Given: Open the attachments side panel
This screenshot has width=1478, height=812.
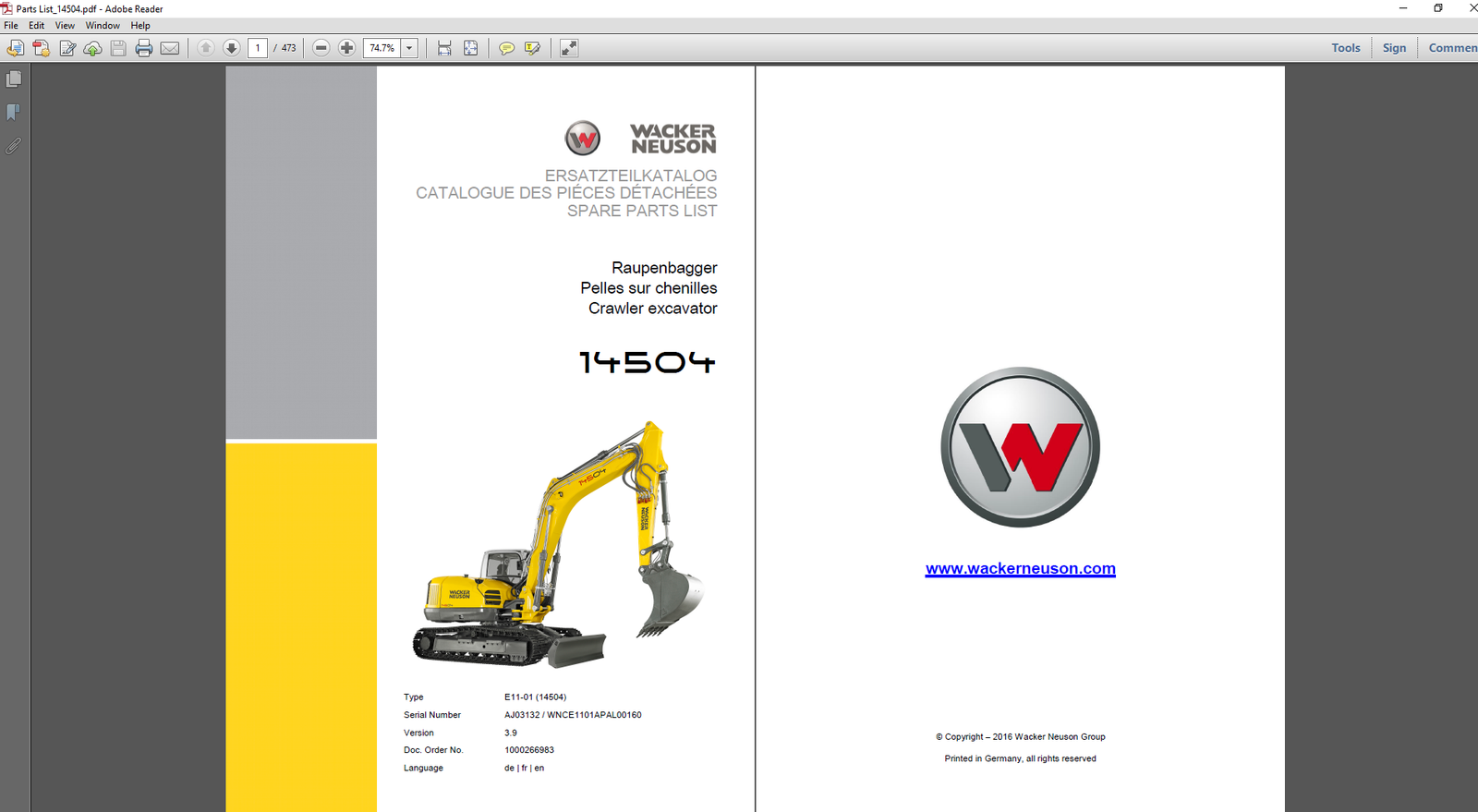Looking at the screenshot, I should [x=14, y=146].
